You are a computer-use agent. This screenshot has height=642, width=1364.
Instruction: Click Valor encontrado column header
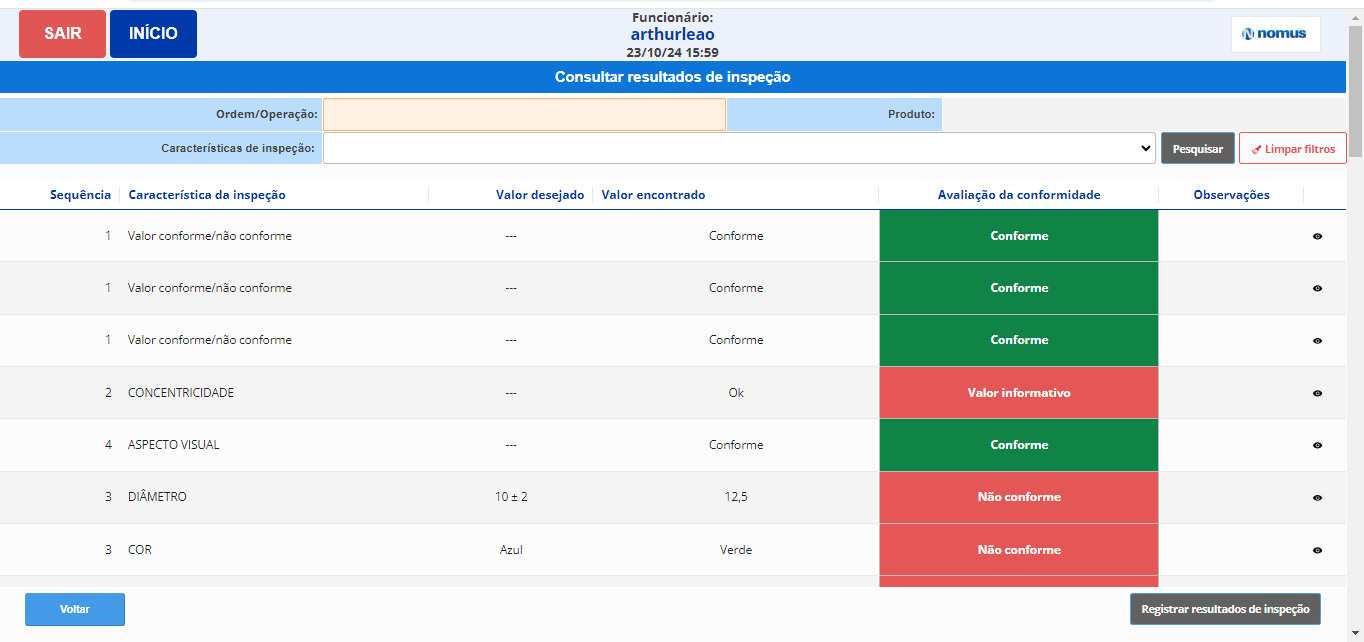(x=653, y=195)
